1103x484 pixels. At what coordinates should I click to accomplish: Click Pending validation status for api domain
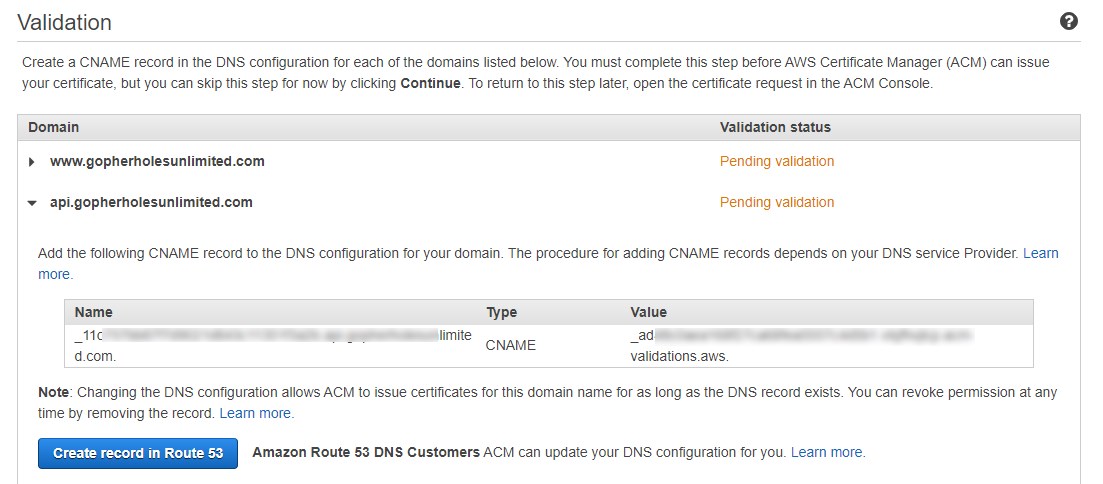click(x=776, y=202)
